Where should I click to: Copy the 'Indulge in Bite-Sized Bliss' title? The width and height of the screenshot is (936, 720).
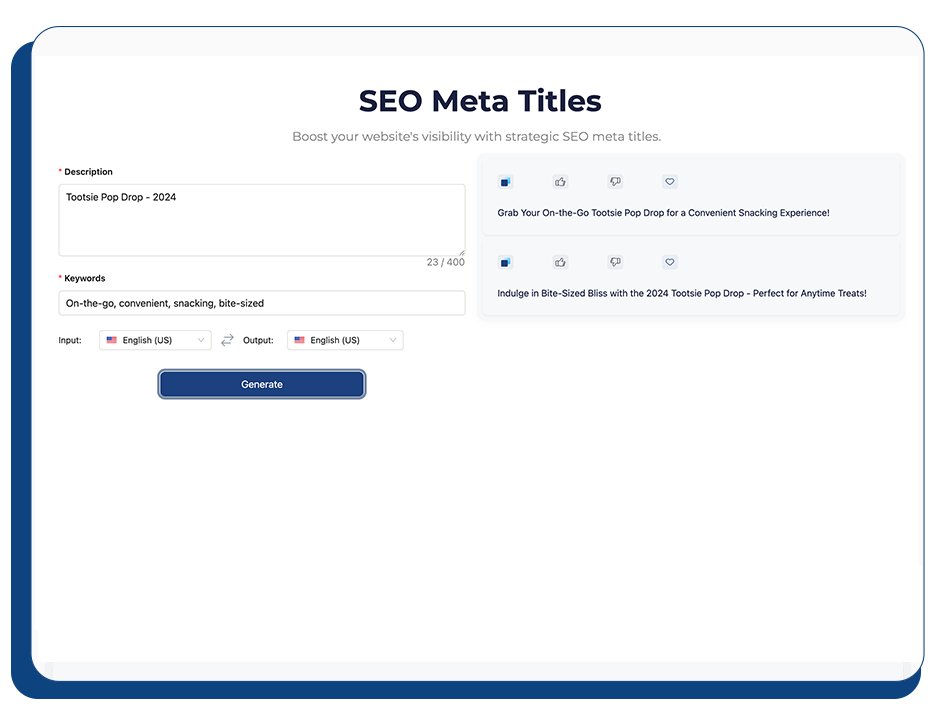[505, 262]
